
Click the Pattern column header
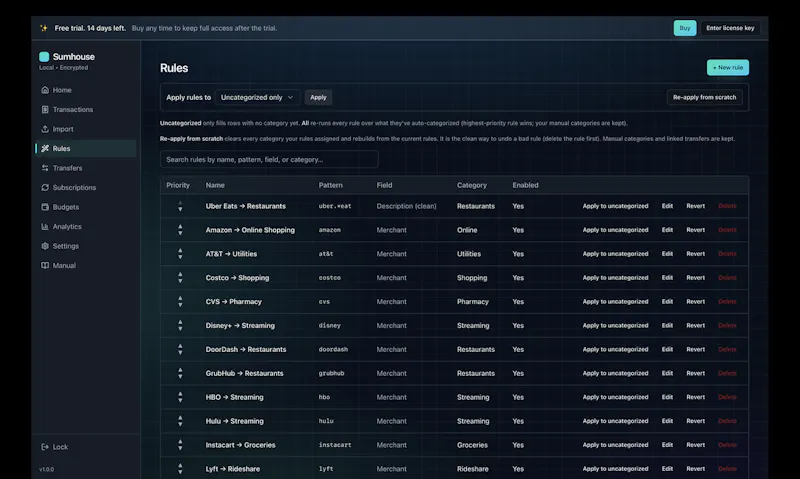click(331, 185)
